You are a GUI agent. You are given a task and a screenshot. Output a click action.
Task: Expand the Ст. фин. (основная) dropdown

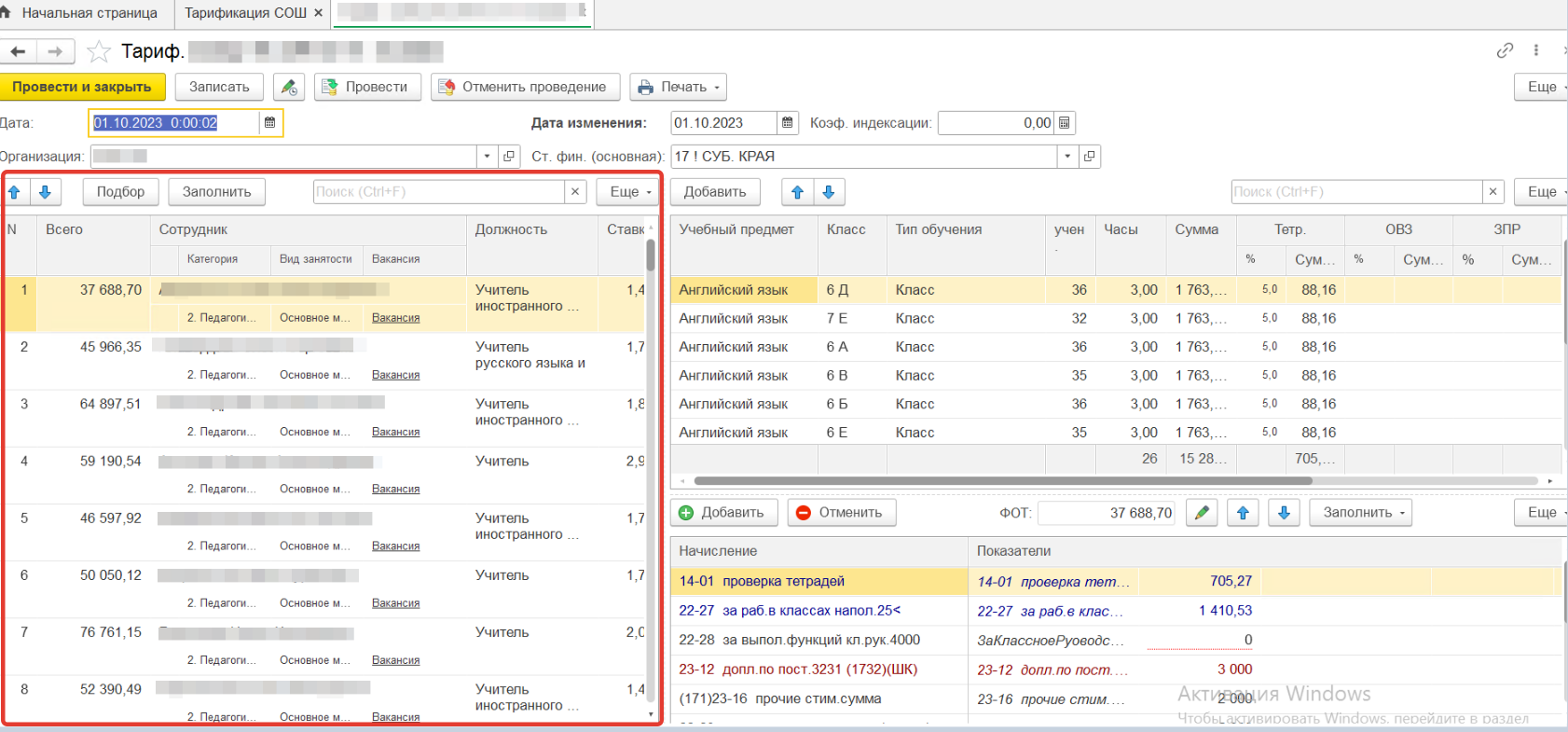[1067, 157]
